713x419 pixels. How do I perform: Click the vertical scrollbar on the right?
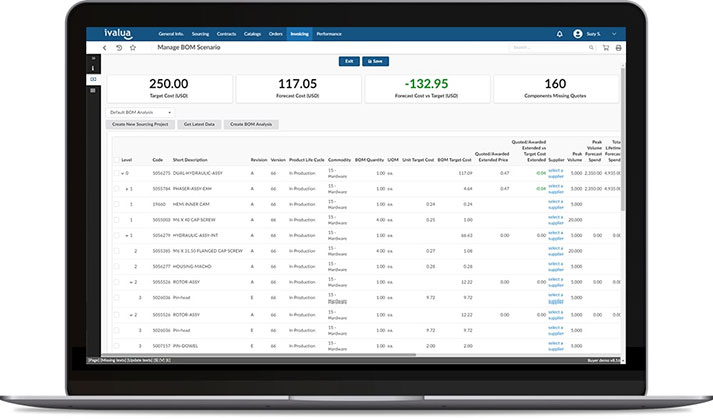click(x=623, y=139)
